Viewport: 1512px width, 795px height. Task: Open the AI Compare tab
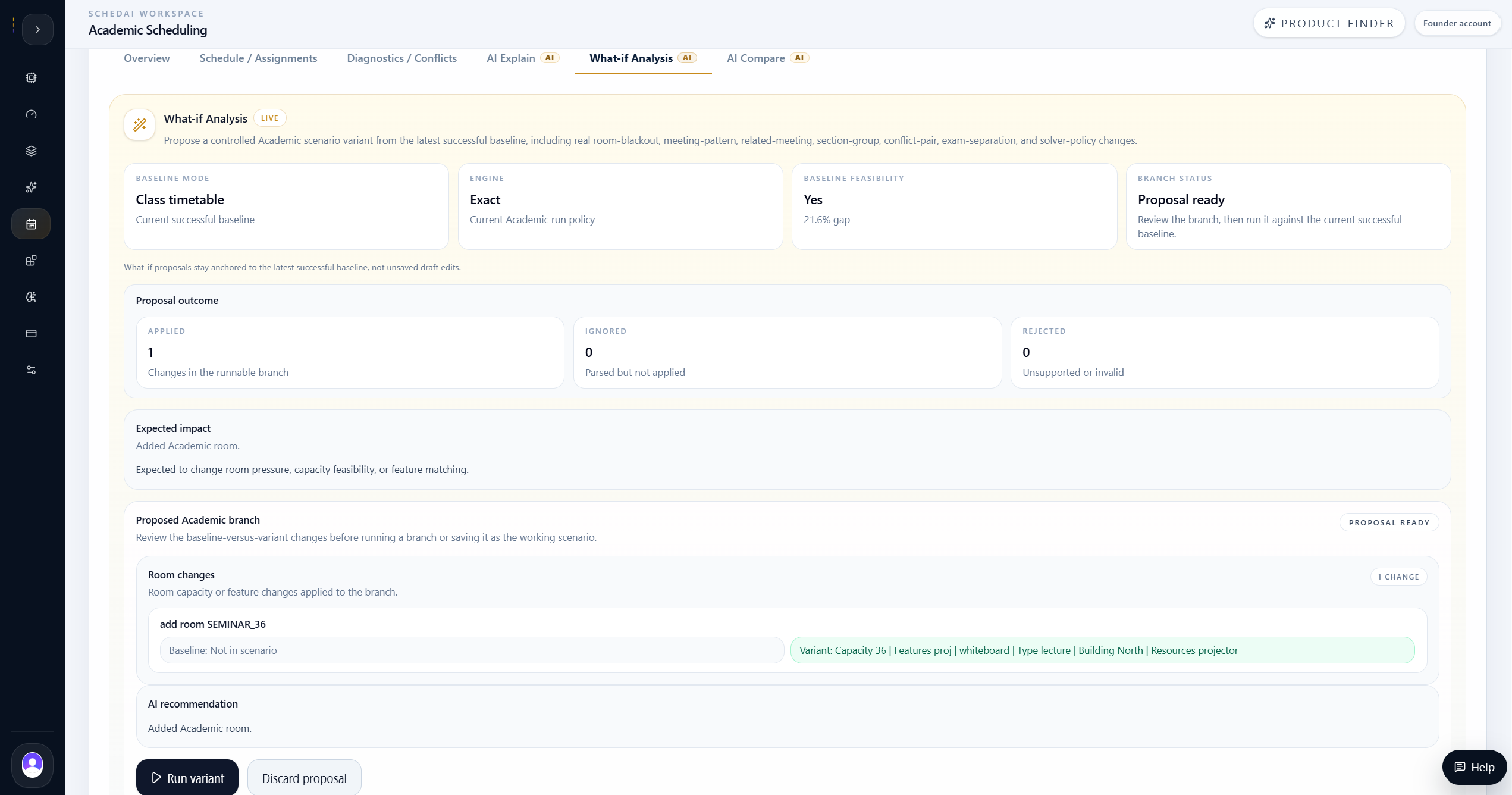coord(768,58)
